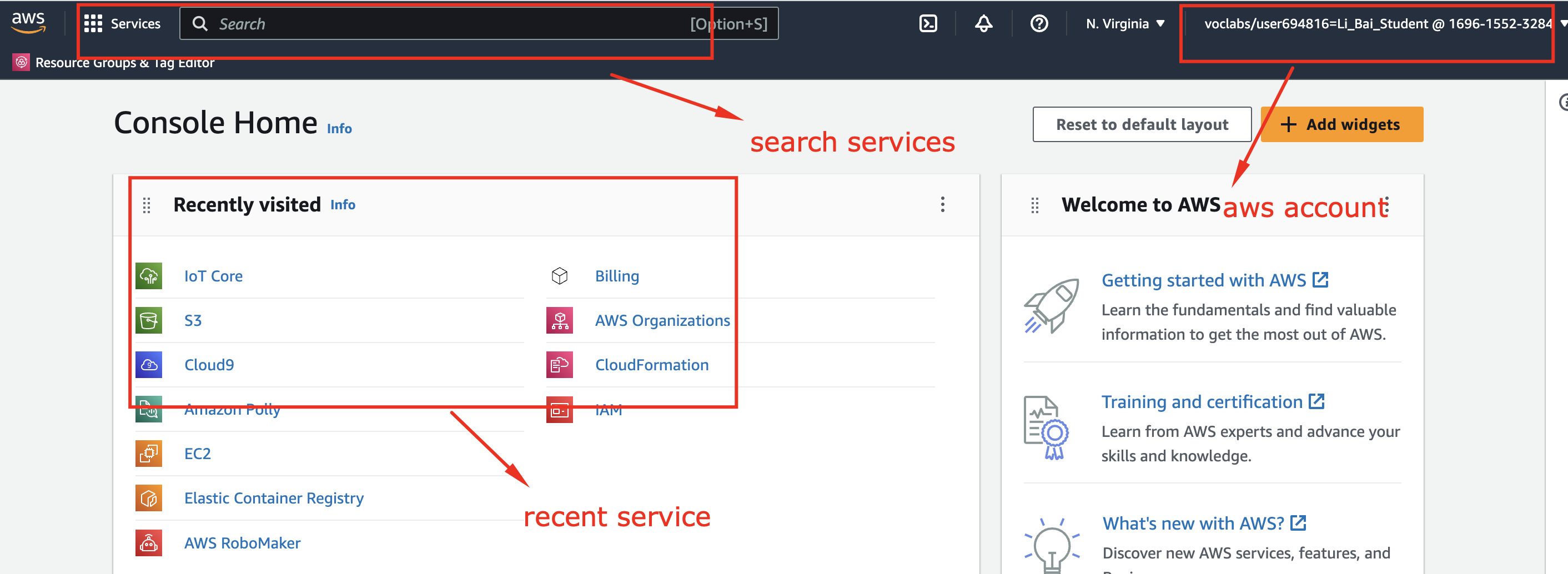Open the CloudShell terminal icon

point(928,23)
